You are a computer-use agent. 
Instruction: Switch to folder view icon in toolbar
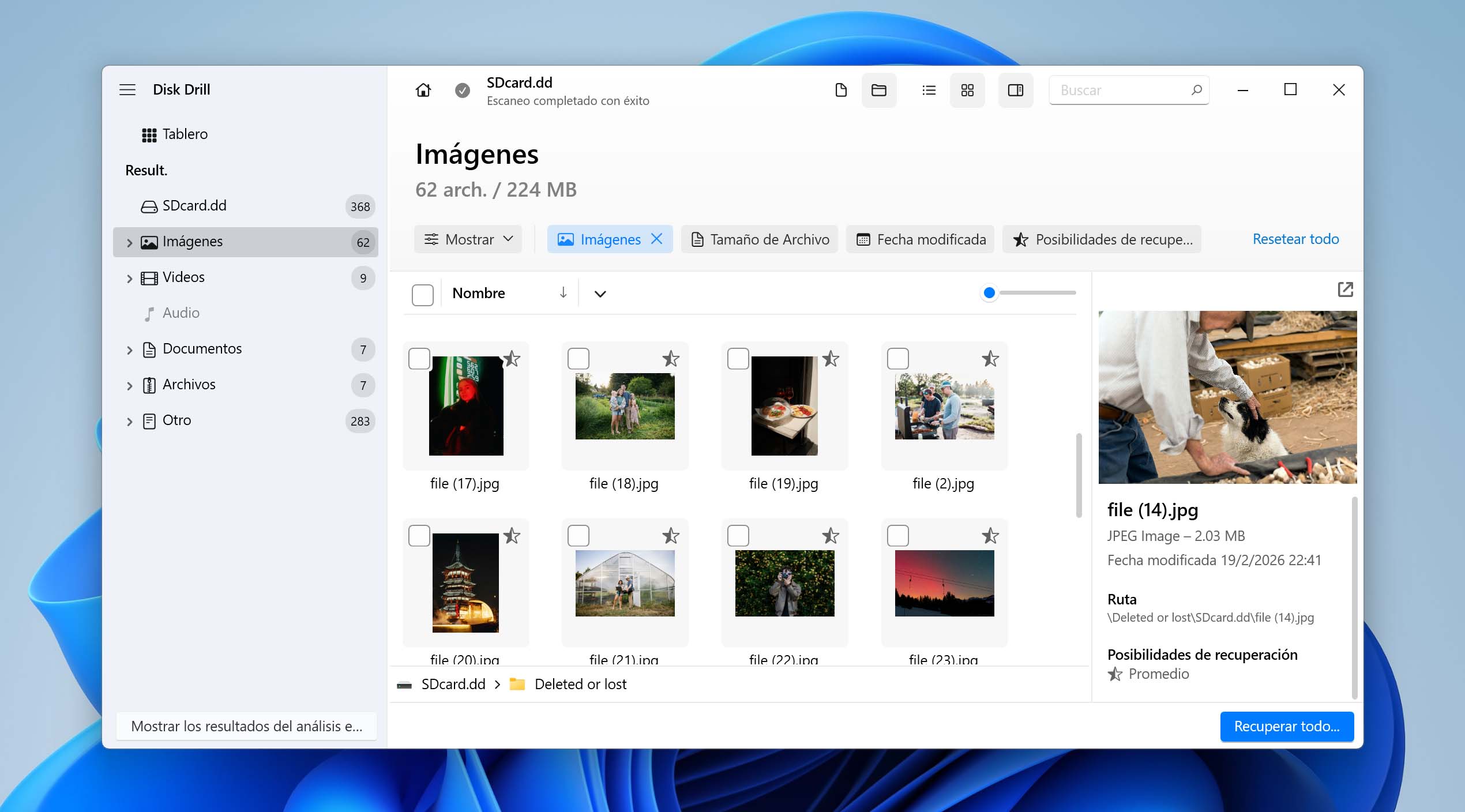(x=878, y=90)
